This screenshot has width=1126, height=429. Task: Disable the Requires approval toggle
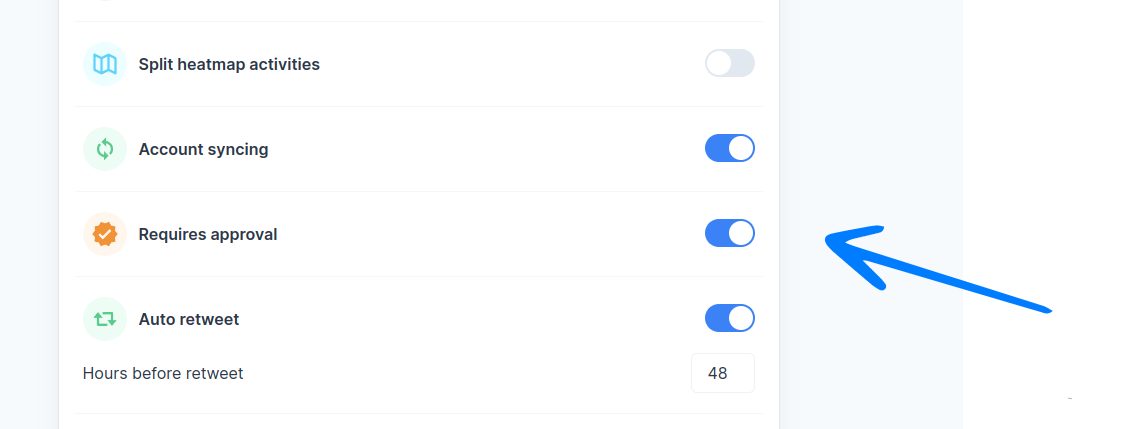click(729, 234)
